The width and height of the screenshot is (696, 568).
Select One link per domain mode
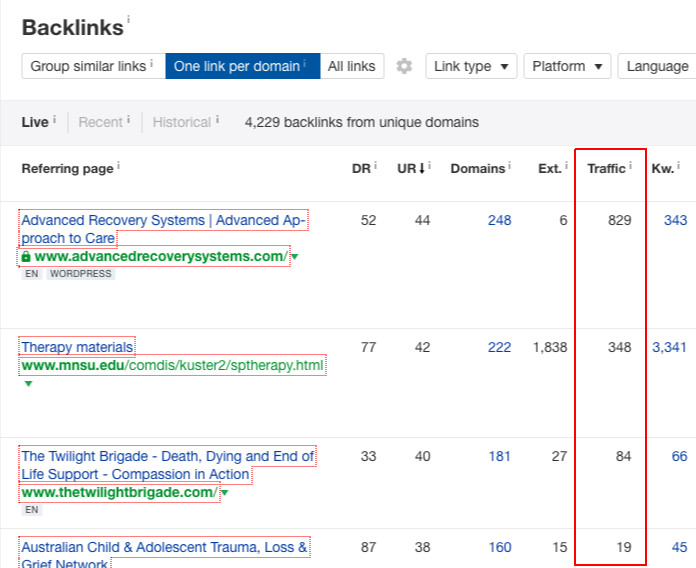[x=243, y=66]
